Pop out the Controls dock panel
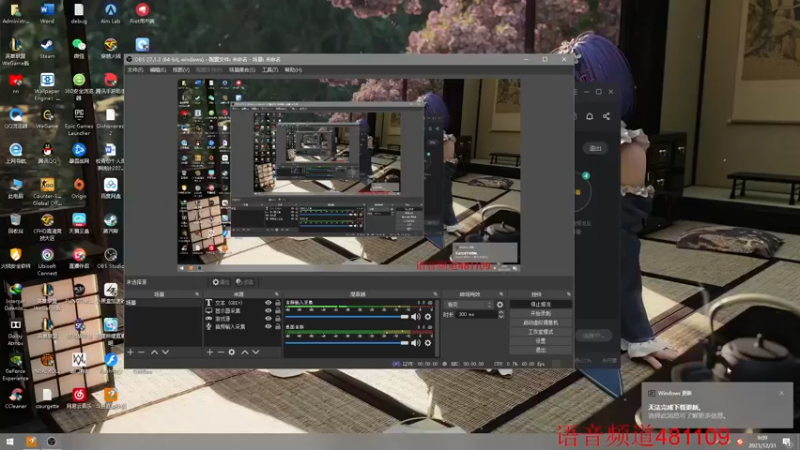The image size is (800, 450). click(568, 294)
